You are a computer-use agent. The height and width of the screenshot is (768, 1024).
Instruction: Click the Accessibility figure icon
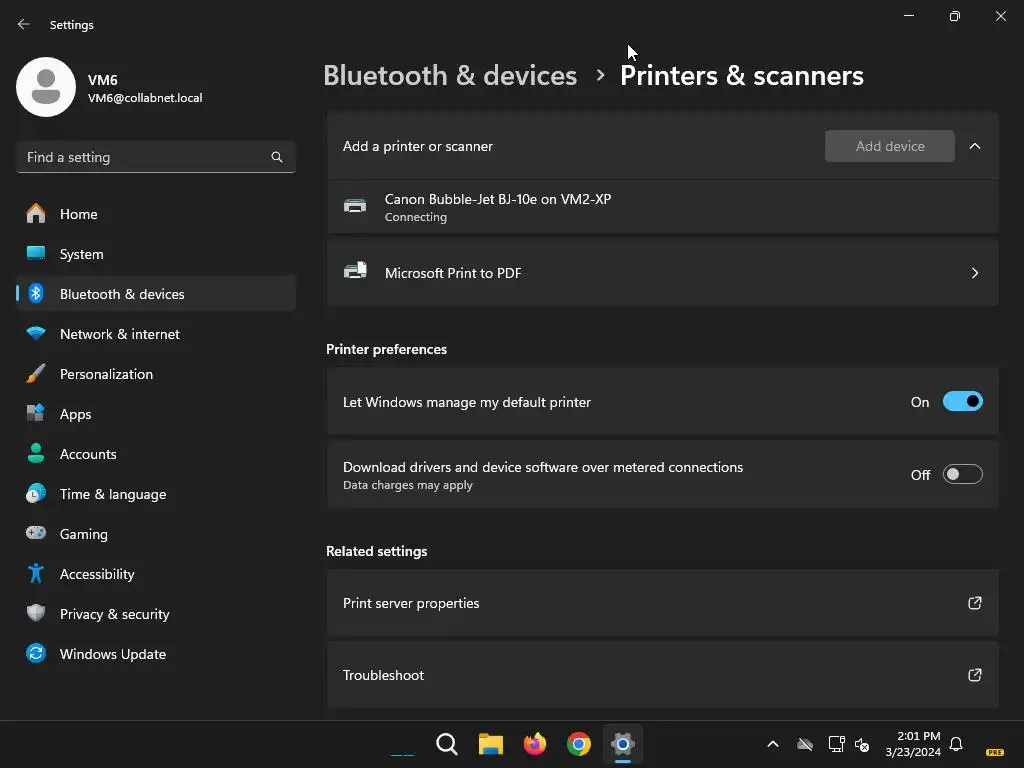click(x=36, y=573)
